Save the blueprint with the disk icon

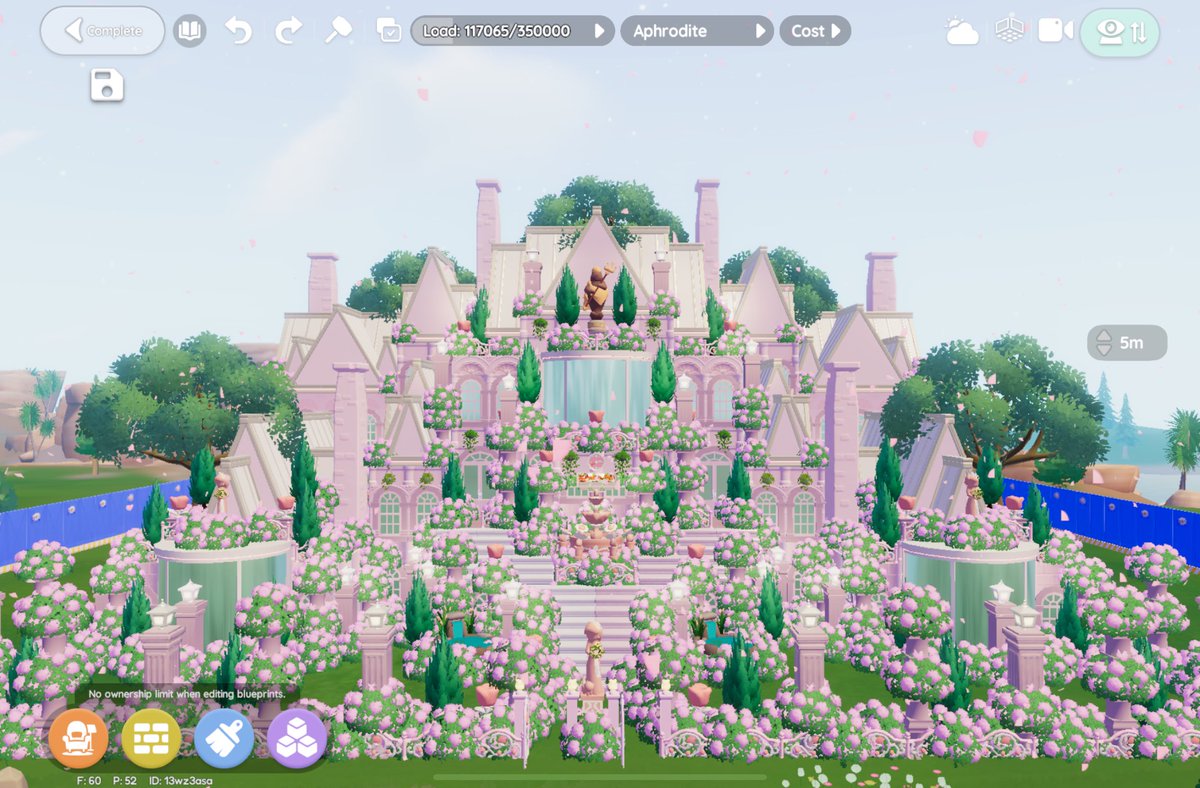[x=107, y=85]
